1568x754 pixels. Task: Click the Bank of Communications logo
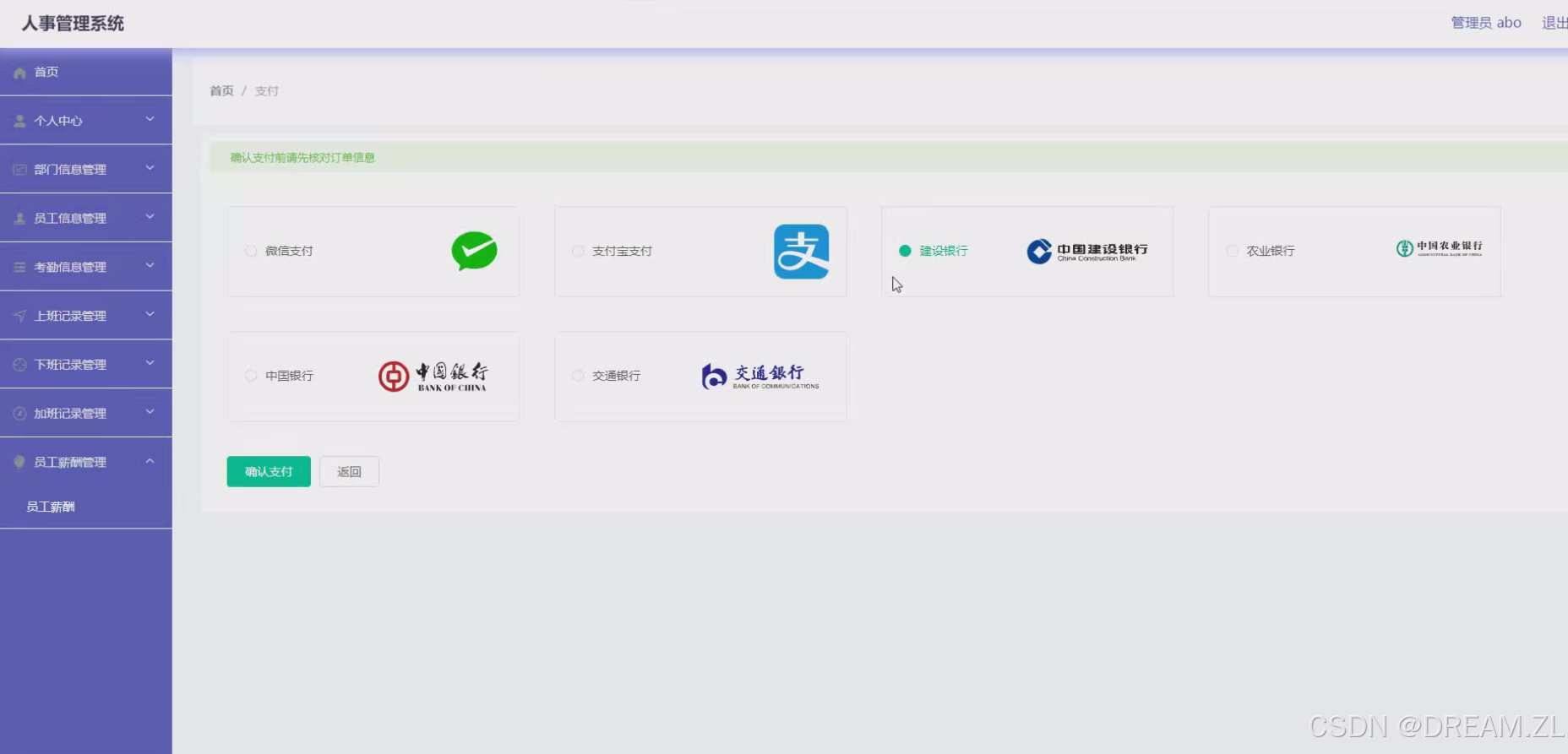(x=760, y=377)
